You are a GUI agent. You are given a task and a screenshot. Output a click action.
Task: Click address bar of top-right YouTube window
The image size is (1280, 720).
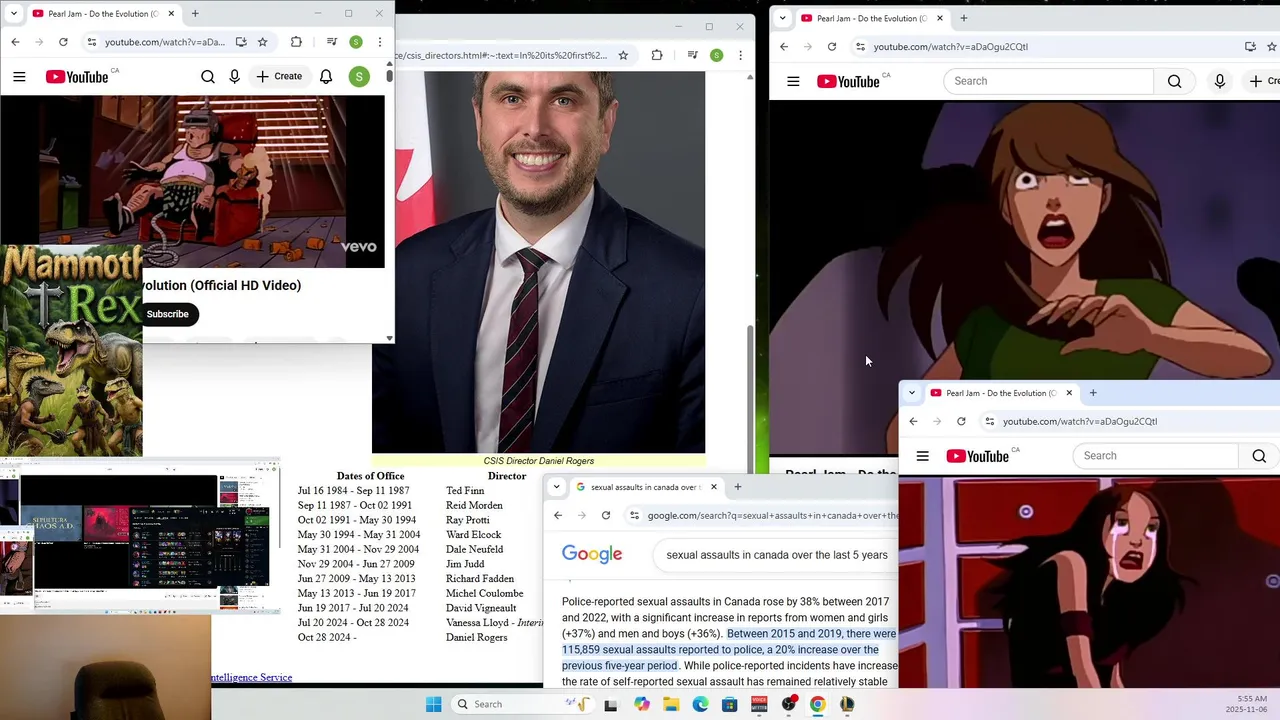(x=1045, y=46)
